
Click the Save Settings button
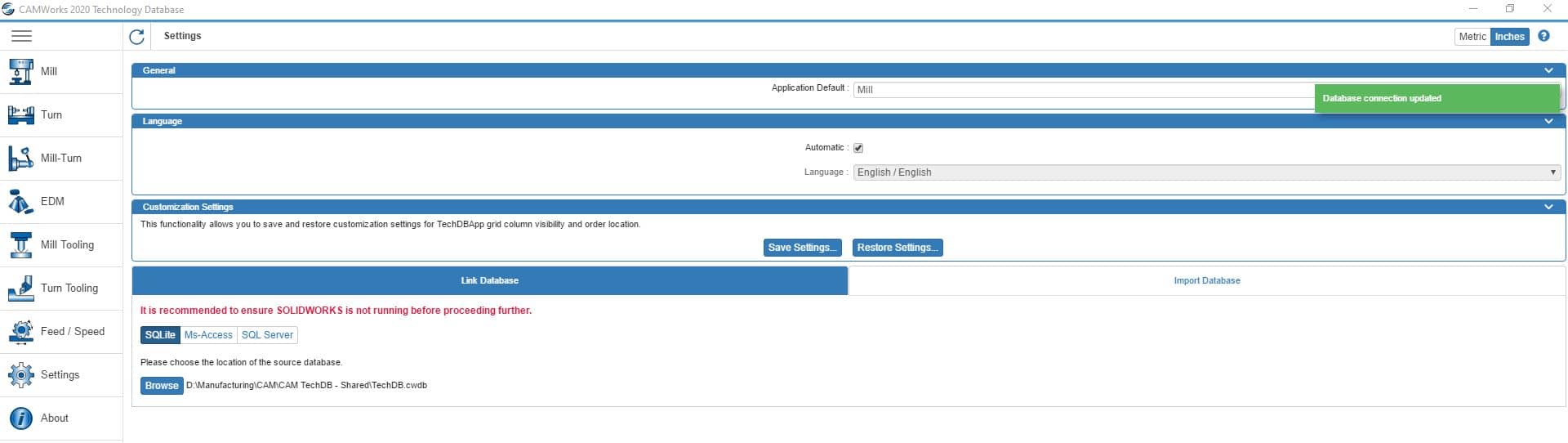pos(802,248)
